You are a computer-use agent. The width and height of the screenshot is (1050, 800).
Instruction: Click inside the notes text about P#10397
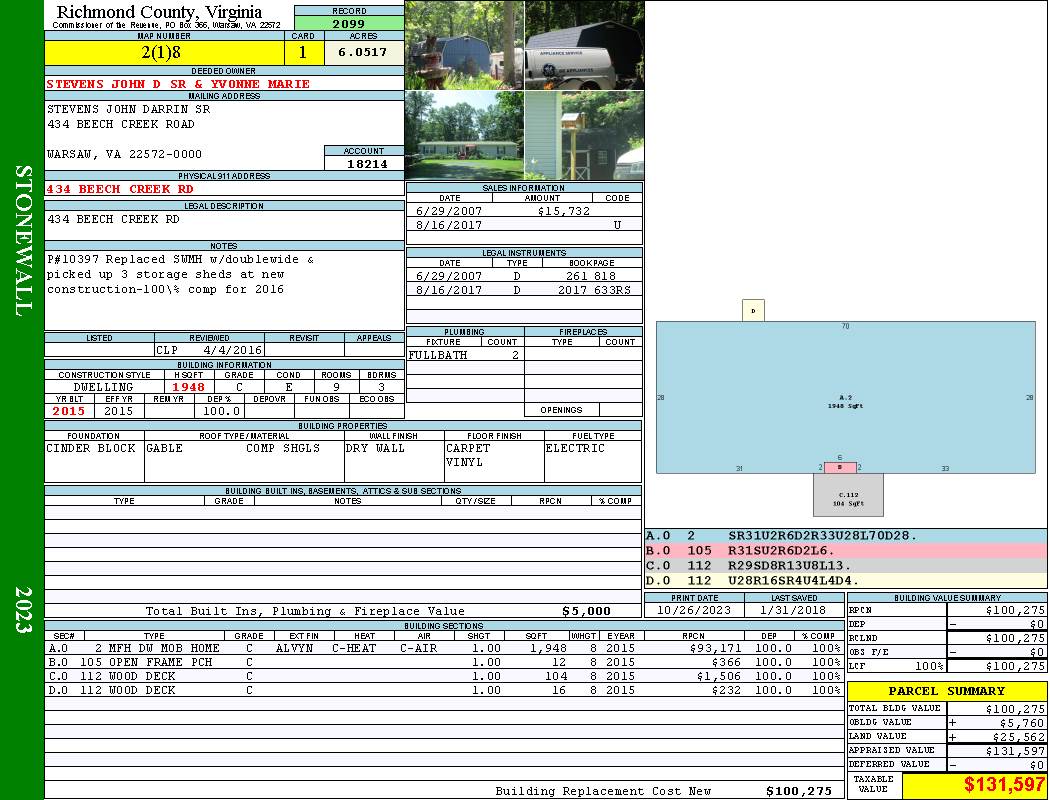tap(180, 275)
